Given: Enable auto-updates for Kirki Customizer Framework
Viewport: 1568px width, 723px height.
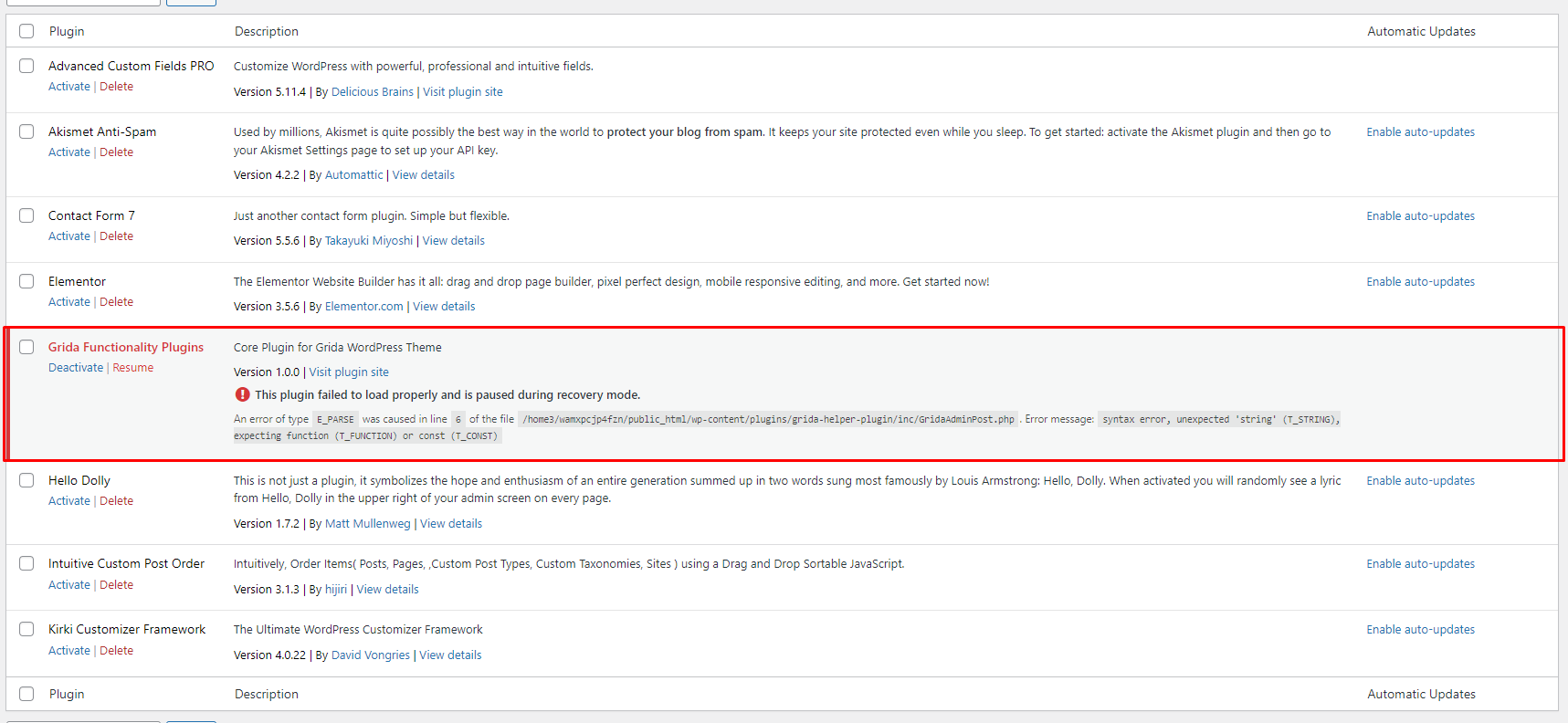Looking at the screenshot, I should coord(1420,630).
